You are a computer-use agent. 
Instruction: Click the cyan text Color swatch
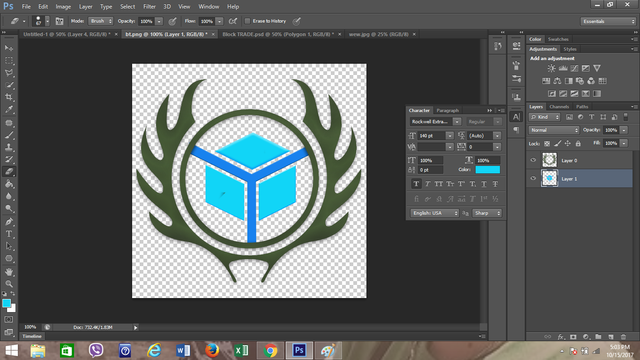pyautogui.click(x=488, y=169)
